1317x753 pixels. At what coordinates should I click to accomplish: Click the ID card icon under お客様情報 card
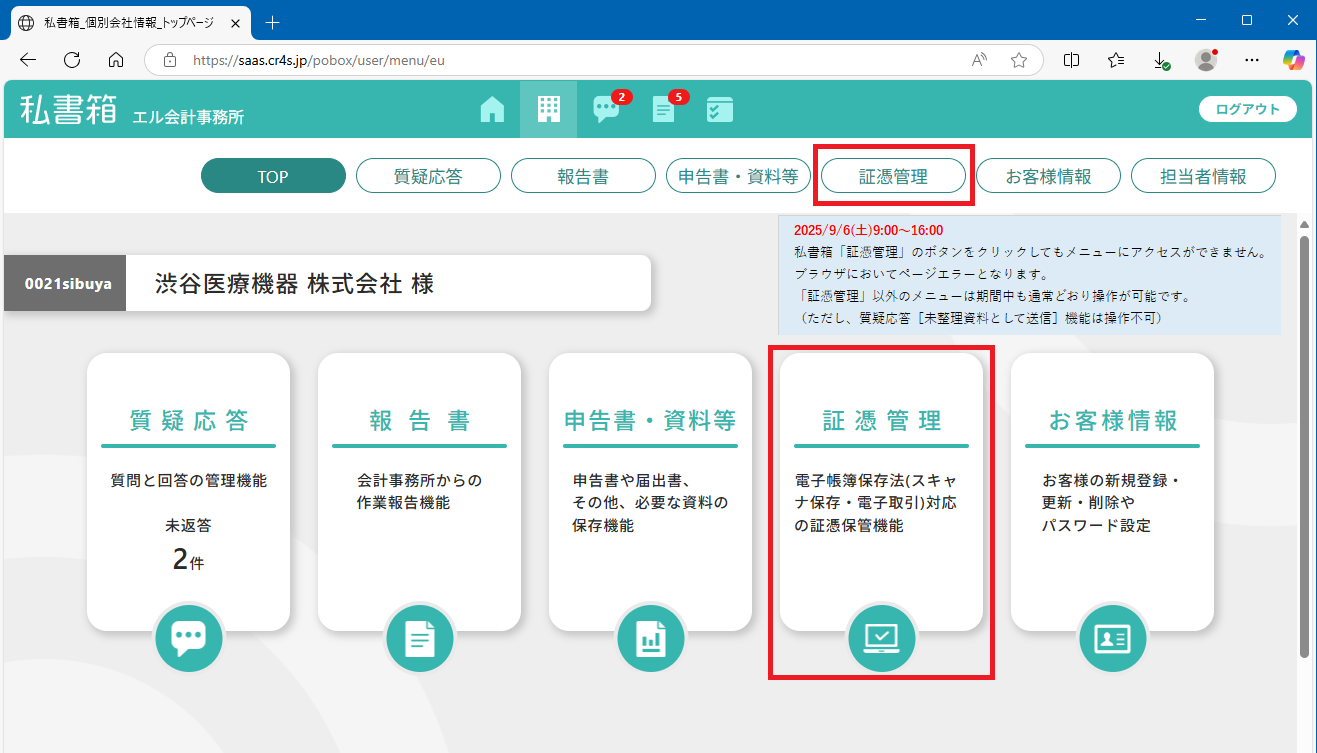point(1113,637)
